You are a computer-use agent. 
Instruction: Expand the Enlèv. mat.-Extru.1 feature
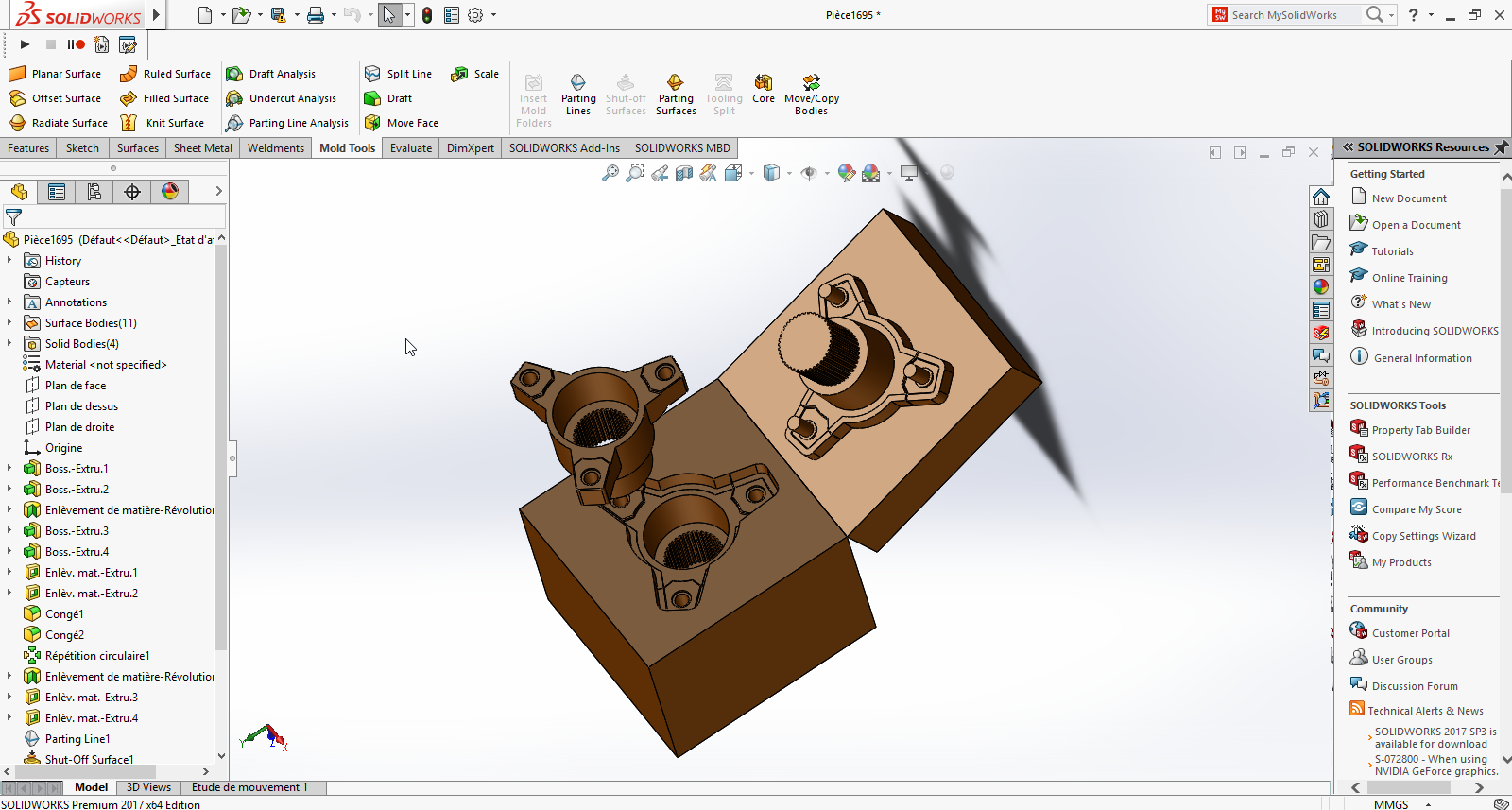(x=9, y=573)
